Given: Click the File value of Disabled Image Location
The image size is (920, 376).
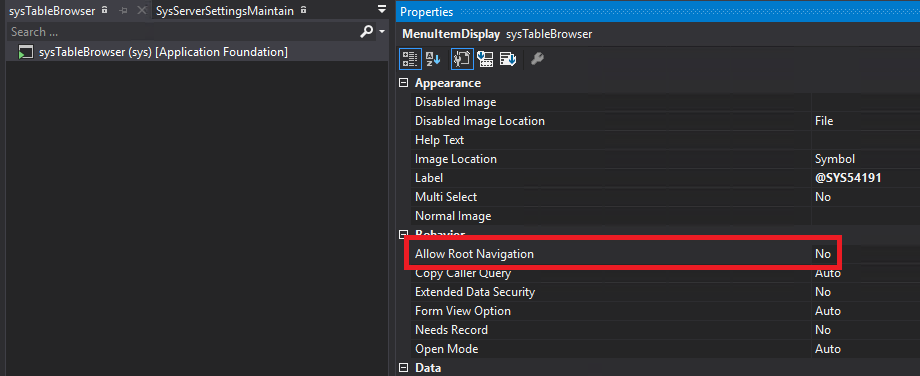Looking at the screenshot, I should click(x=824, y=121).
